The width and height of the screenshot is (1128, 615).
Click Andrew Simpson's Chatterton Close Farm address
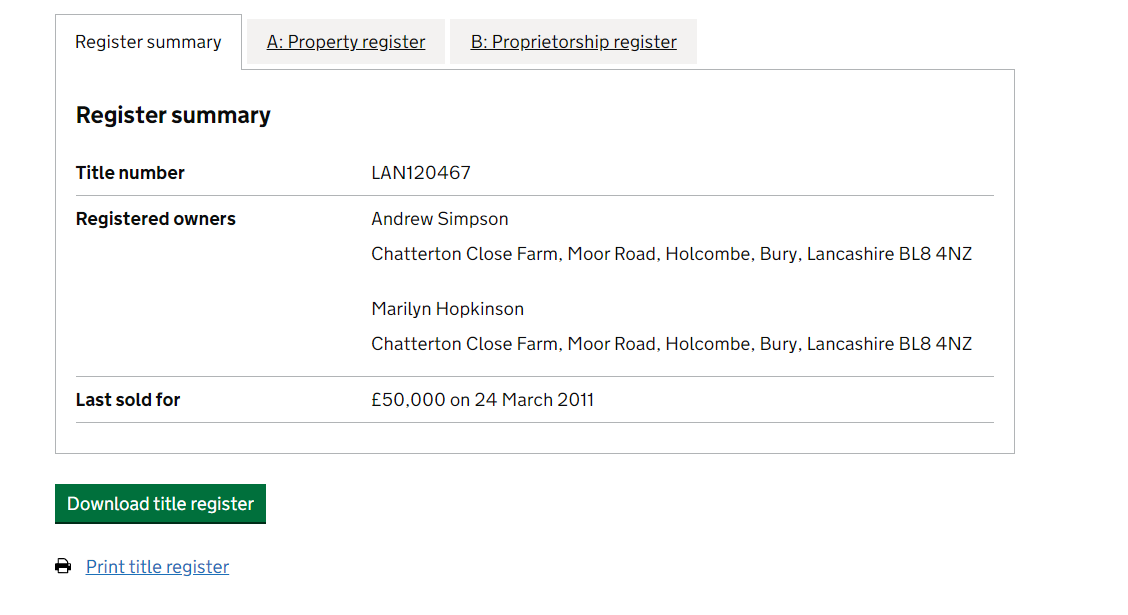(x=671, y=254)
